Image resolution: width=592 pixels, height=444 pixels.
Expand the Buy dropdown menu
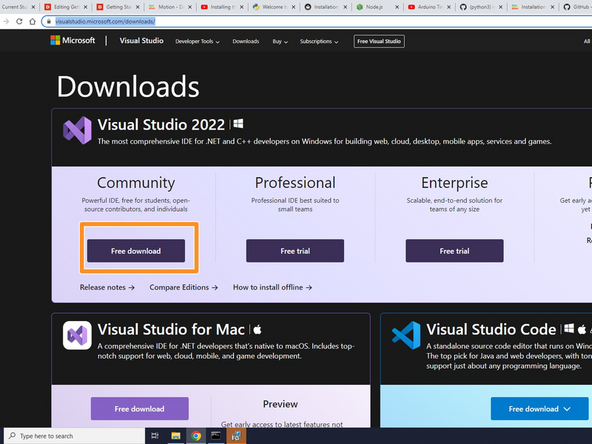(280, 42)
